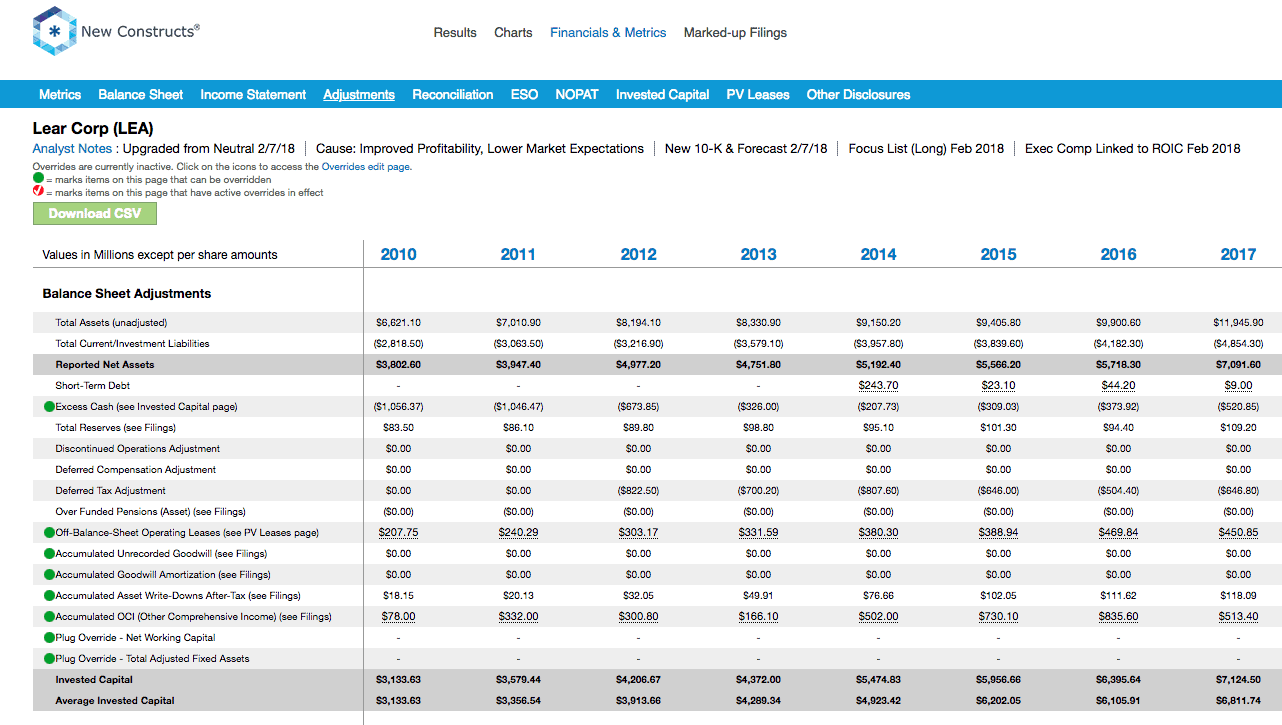Click the 2014 year column header

pos(878,255)
